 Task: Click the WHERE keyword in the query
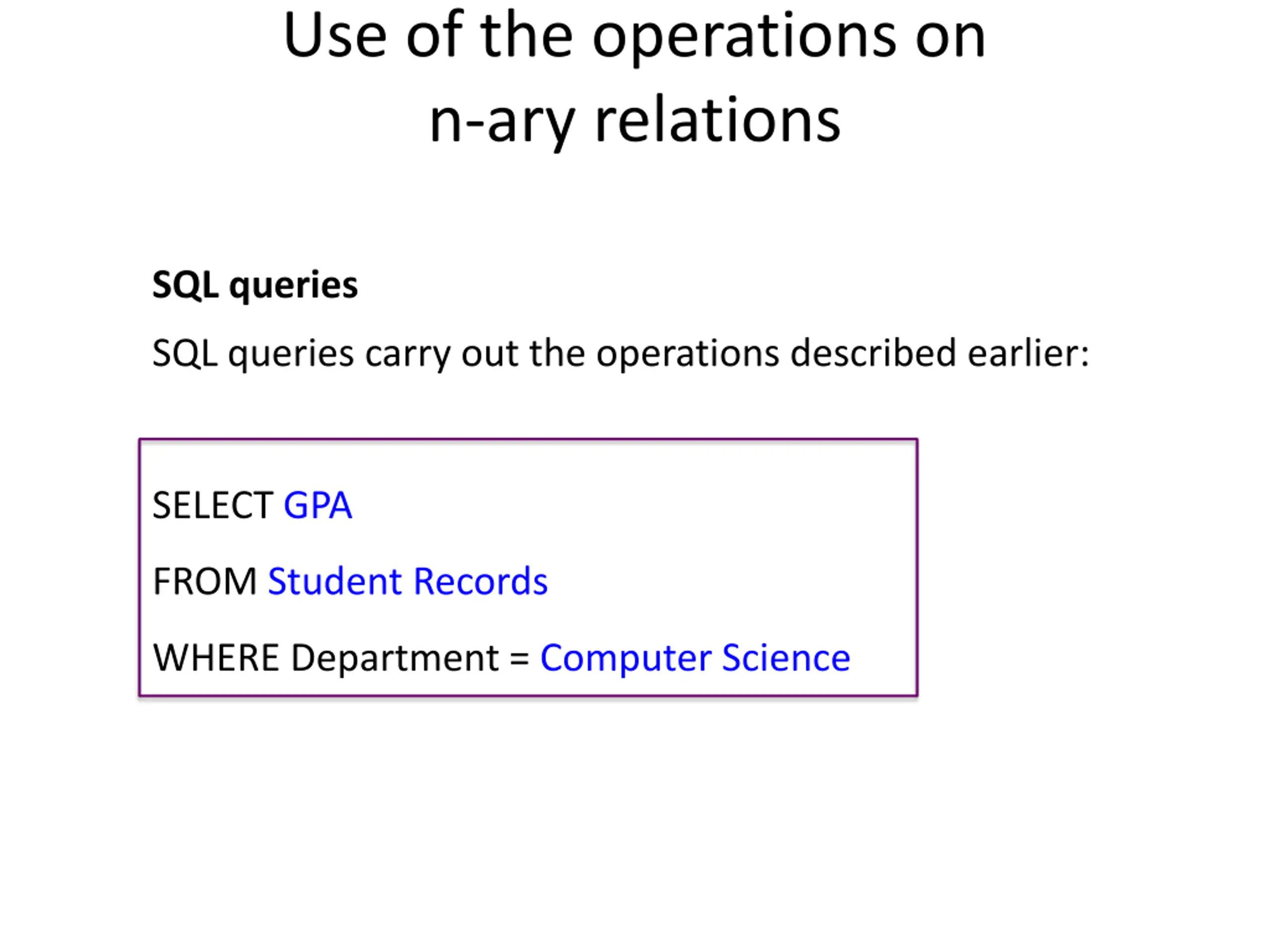(x=216, y=657)
